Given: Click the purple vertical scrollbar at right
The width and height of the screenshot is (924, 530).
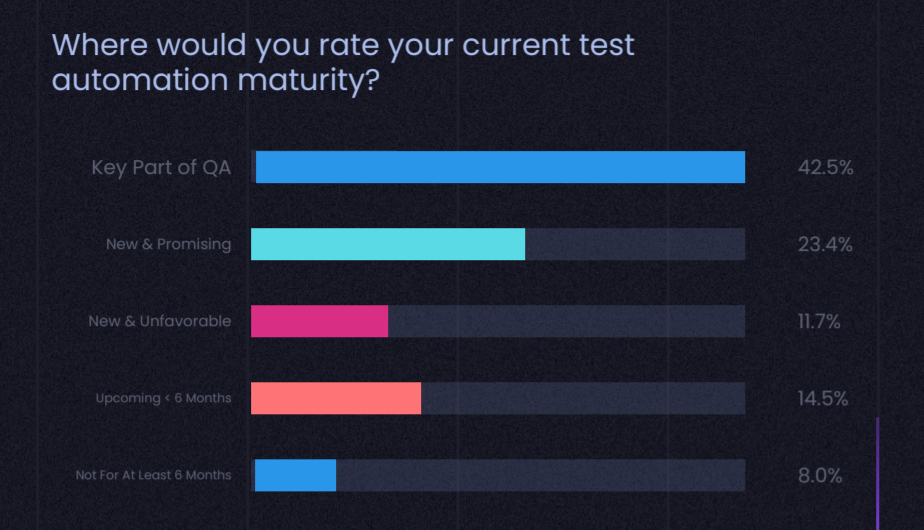Looking at the screenshot, I should 878,472.
